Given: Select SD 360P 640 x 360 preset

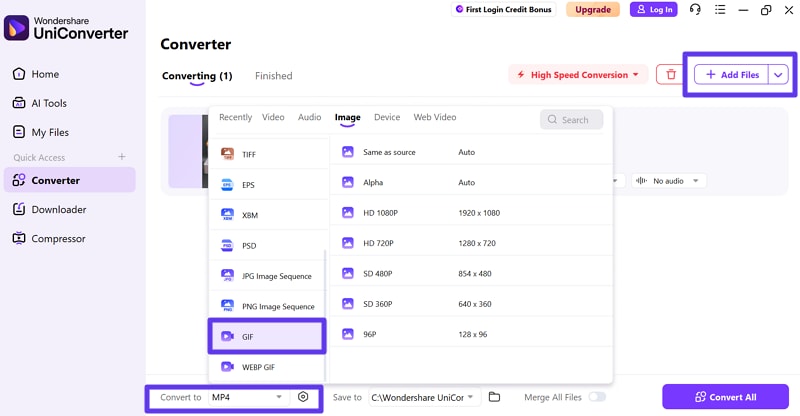Looking at the screenshot, I should 471,304.
